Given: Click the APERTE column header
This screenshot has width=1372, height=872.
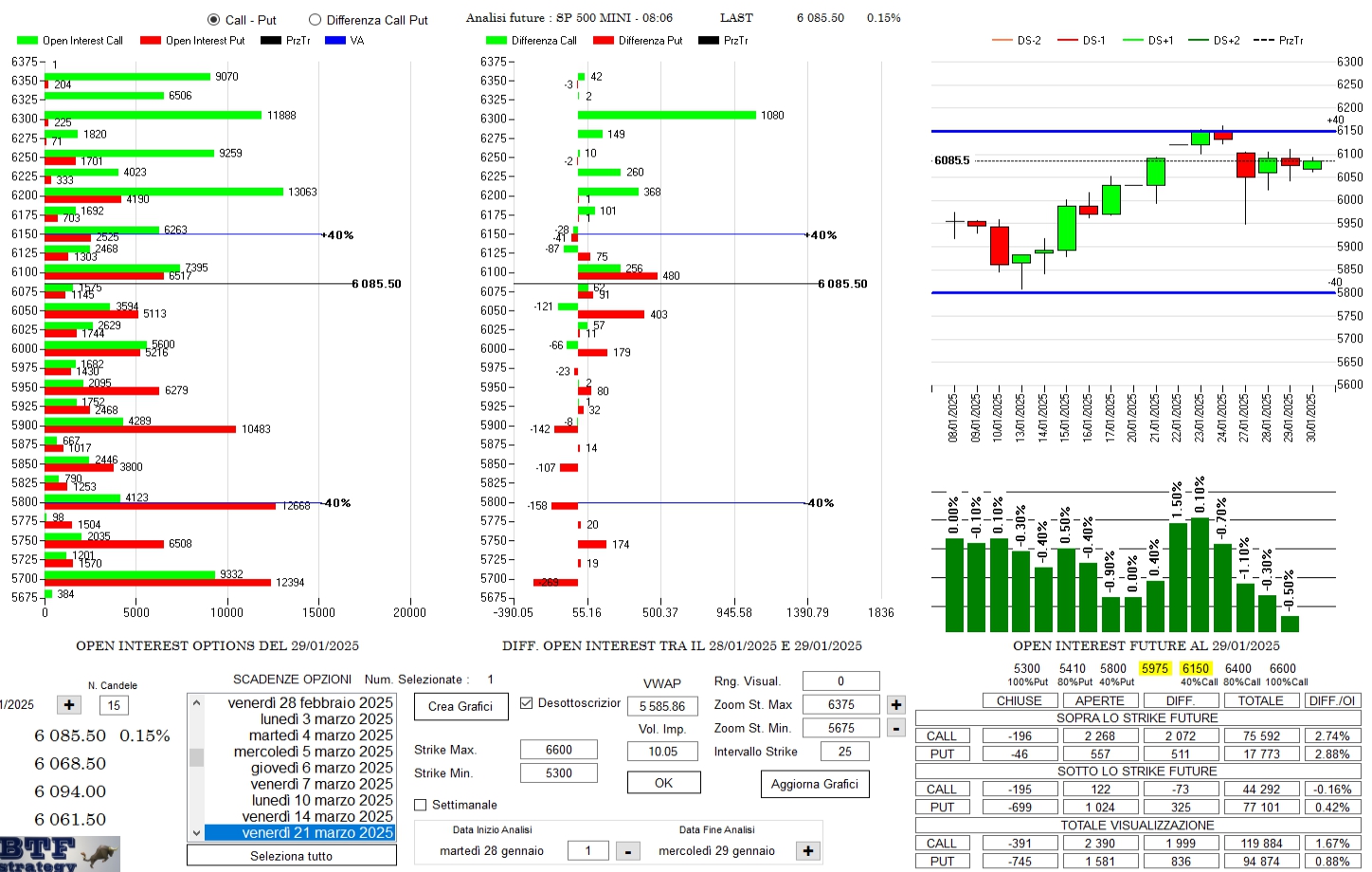Looking at the screenshot, I should (1100, 700).
